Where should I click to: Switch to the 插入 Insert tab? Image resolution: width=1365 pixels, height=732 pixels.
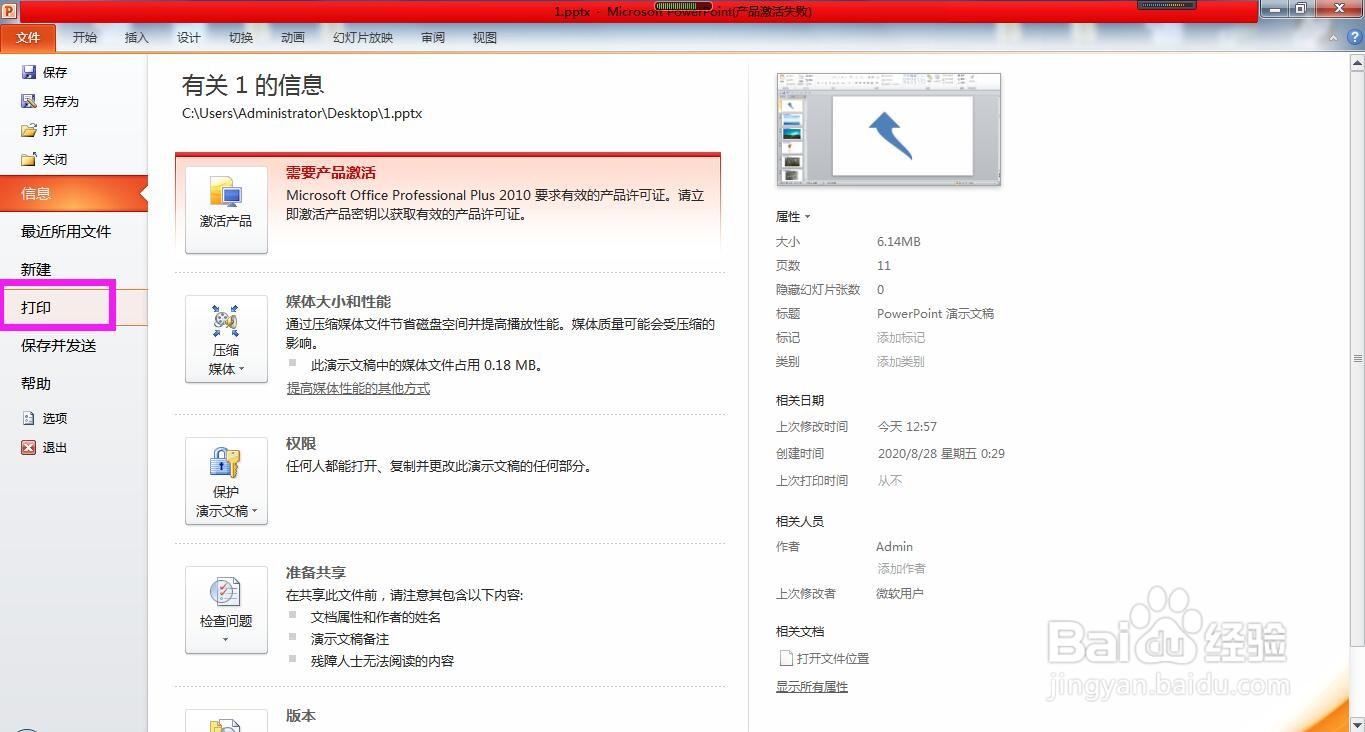pyautogui.click(x=137, y=37)
